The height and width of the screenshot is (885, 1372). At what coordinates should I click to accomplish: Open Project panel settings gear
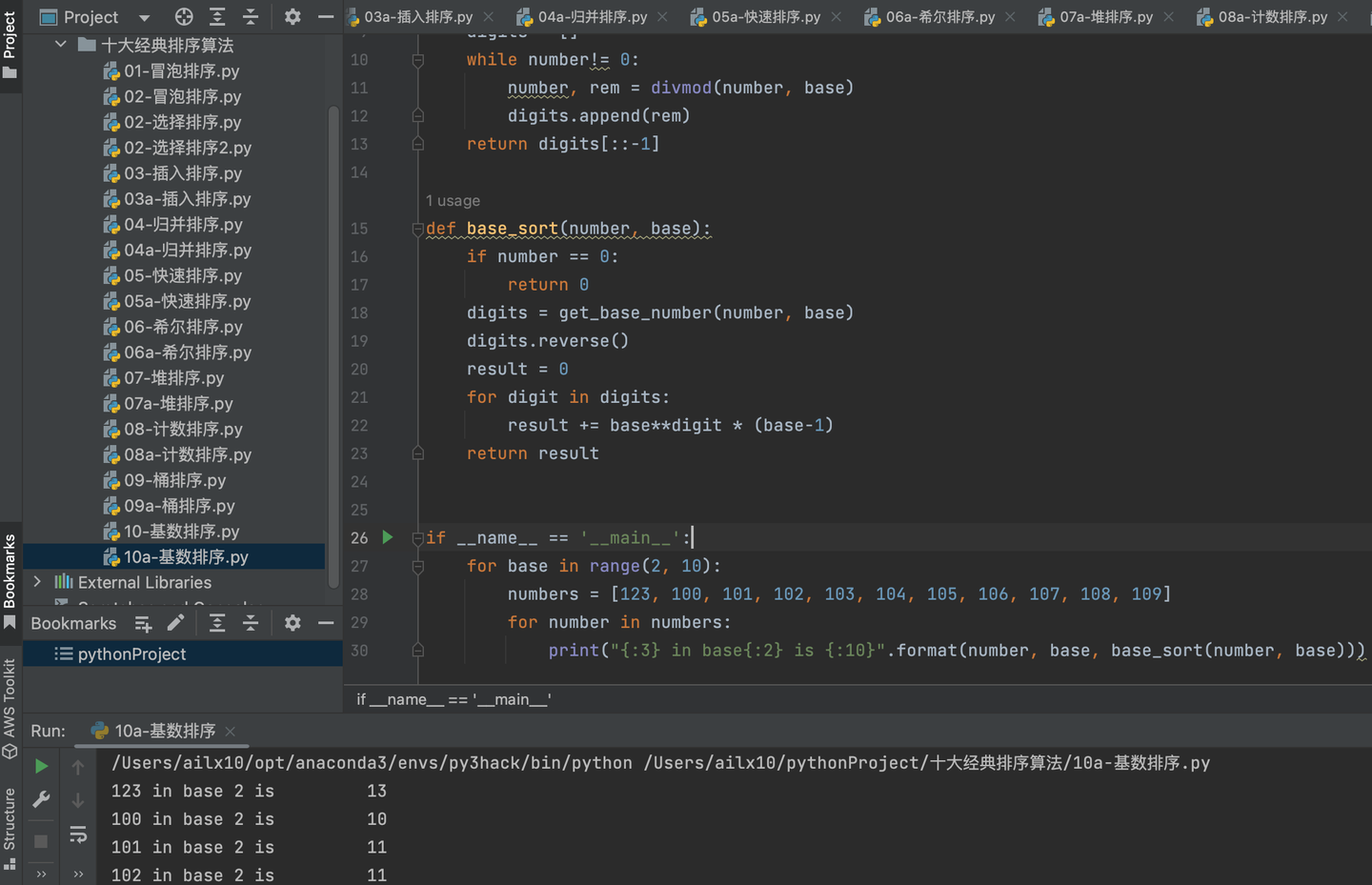pyautogui.click(x=293, y=17)
